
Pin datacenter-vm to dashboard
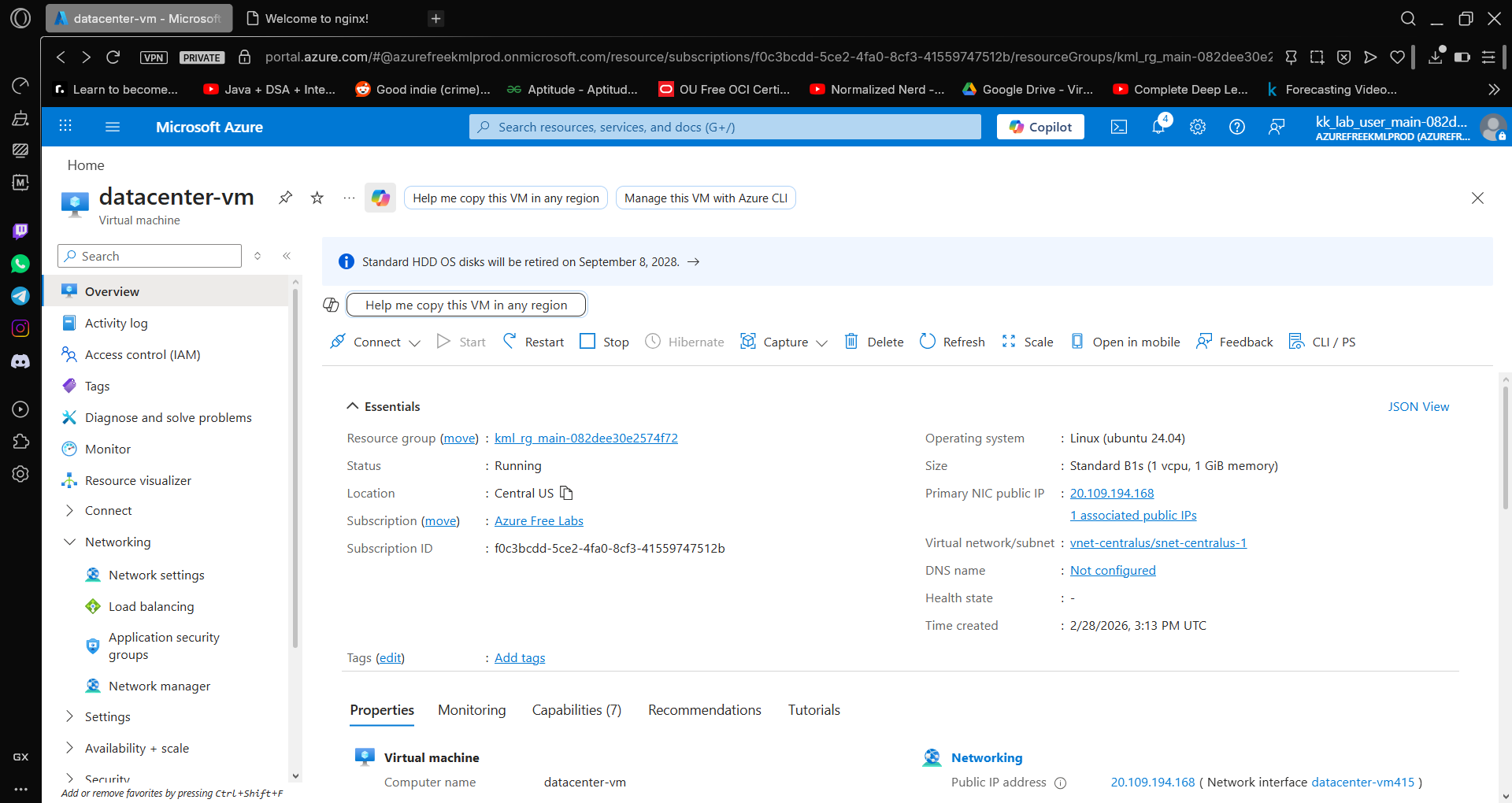coord(286,198)
